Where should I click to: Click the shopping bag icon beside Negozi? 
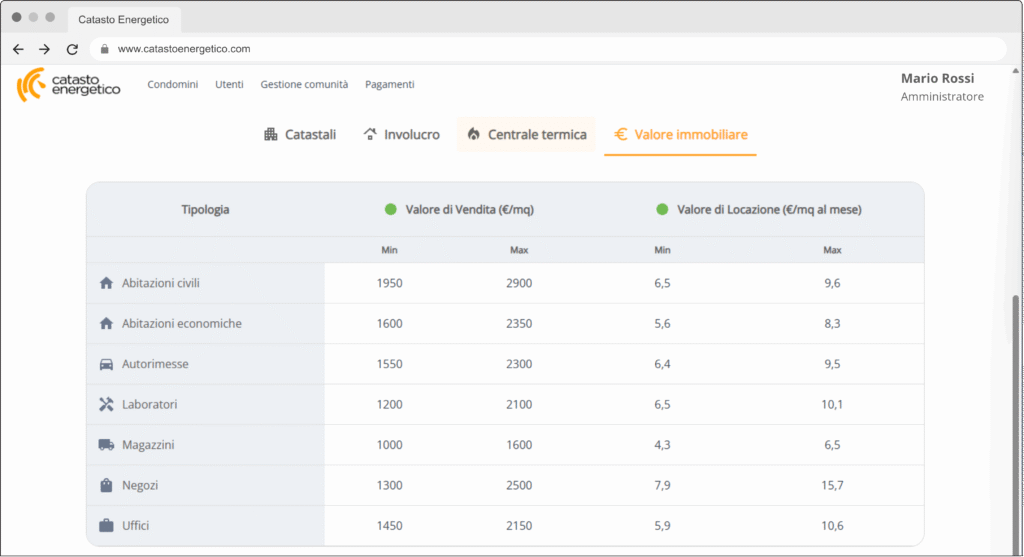[x=107, y=485]
